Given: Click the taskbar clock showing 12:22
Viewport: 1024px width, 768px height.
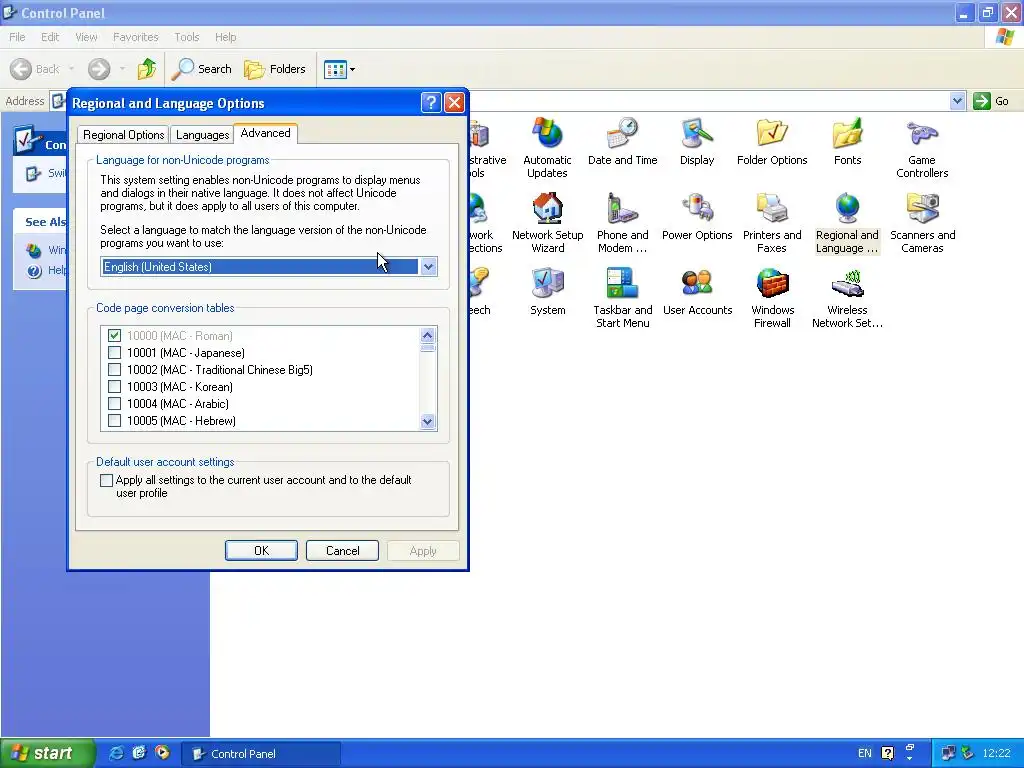Looking at the screenshot, I should (996, 753).
